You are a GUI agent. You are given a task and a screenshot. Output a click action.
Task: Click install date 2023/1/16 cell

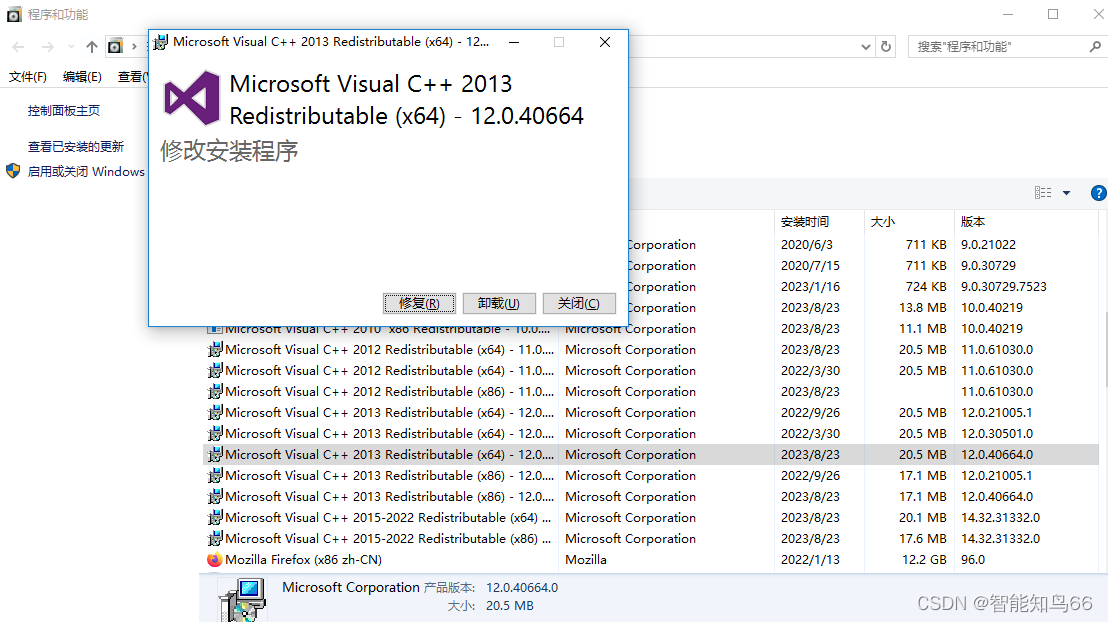coord(811,286)
